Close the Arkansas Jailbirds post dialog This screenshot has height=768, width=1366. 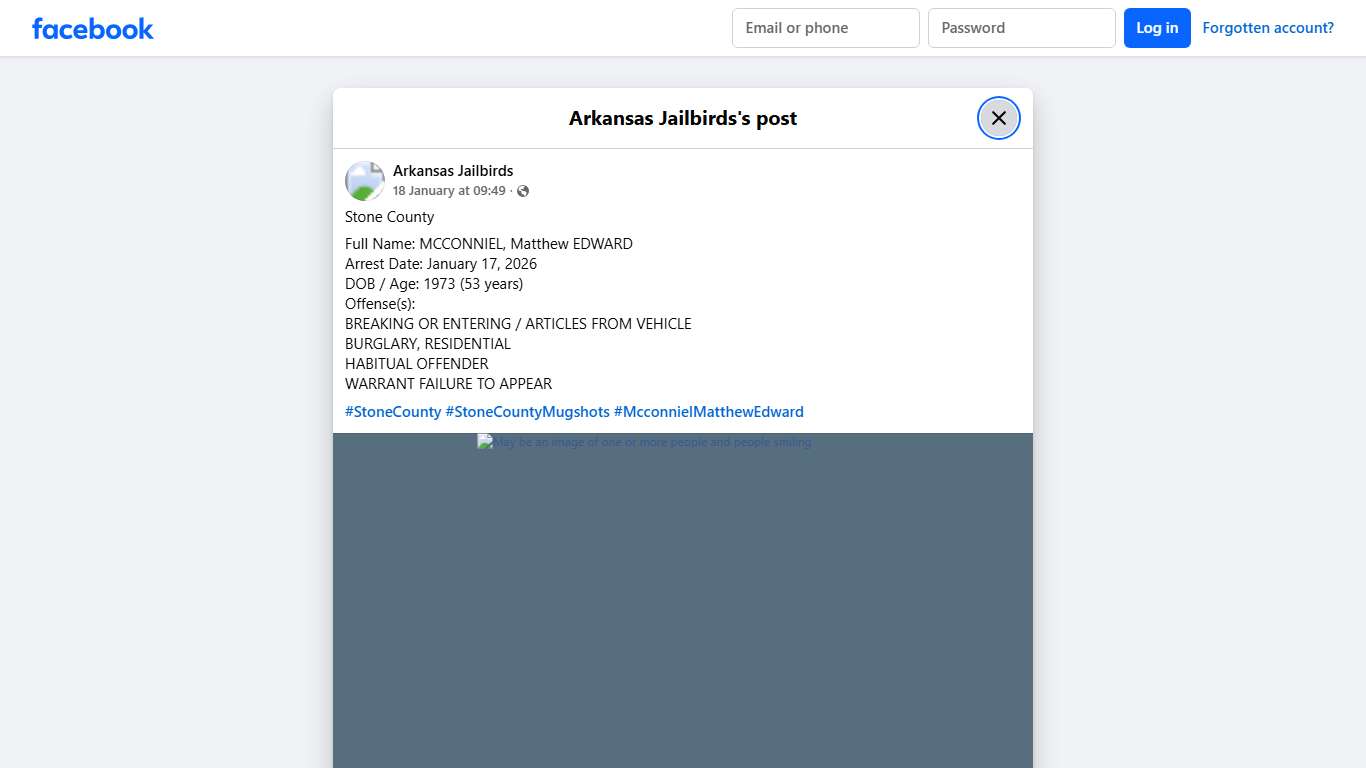pyautogui.click(x=998, y=118)
